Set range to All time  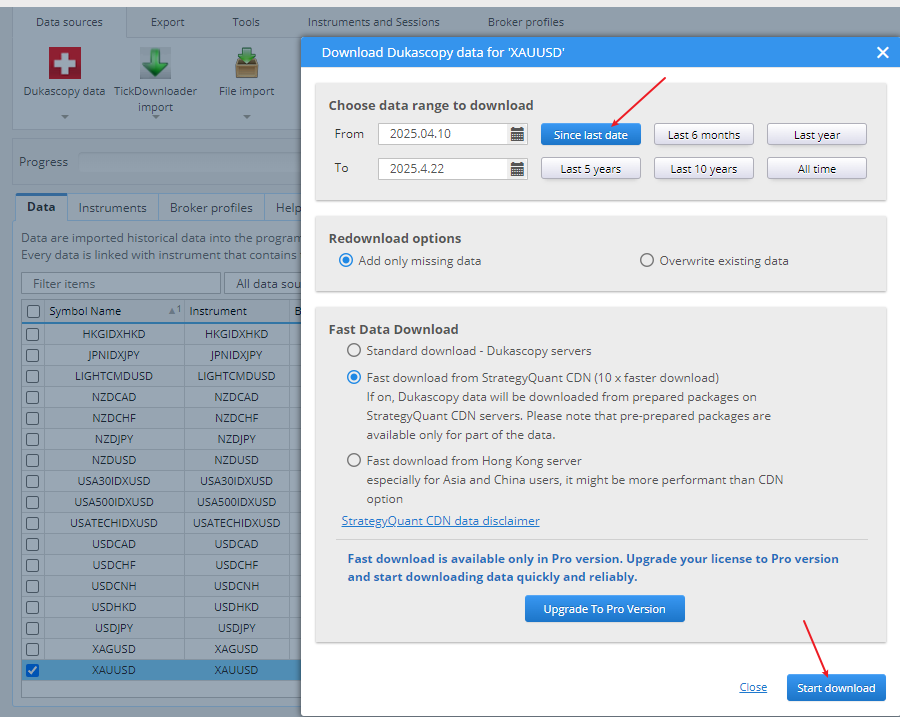(x=817, y=169)
